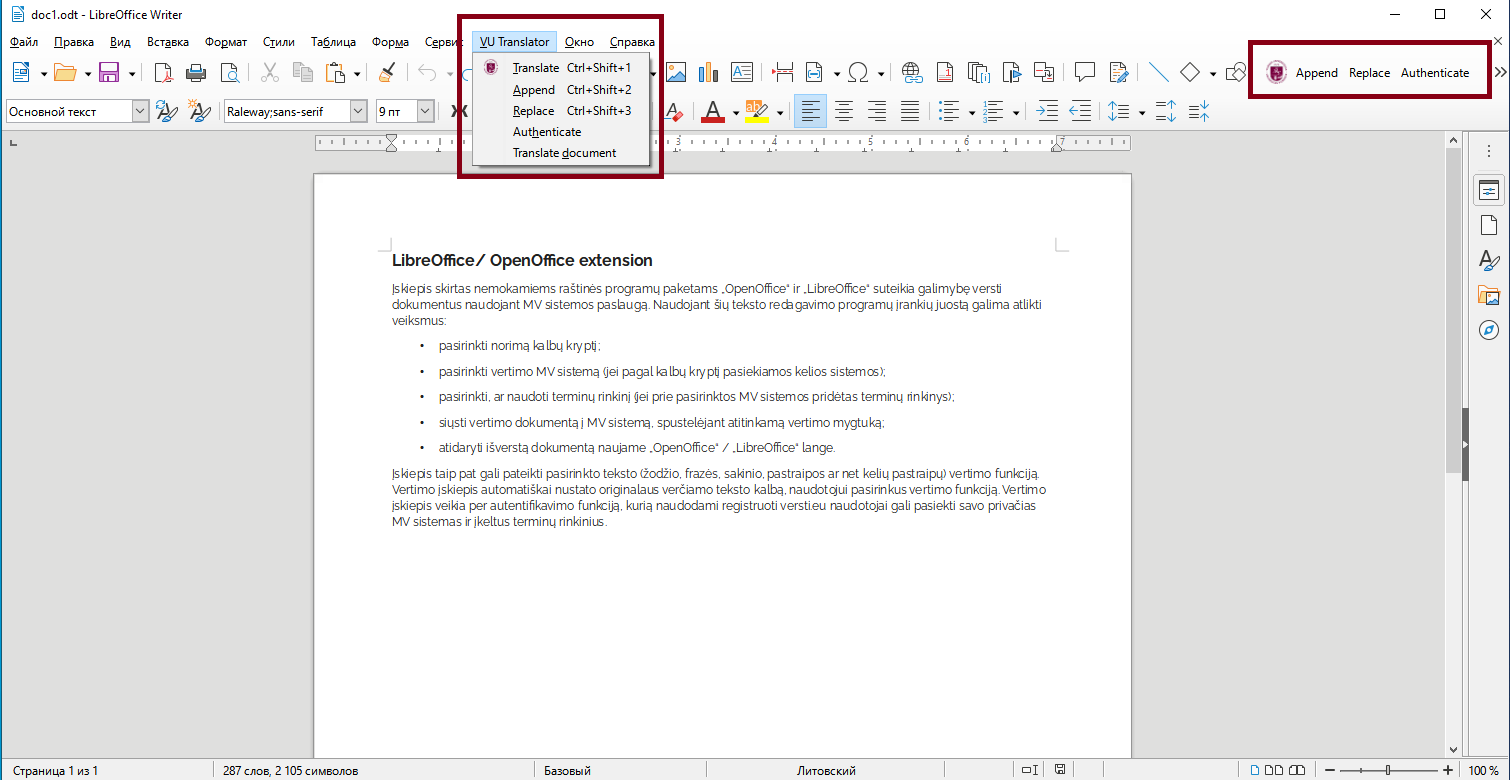Open a file using the folder icon
The image size is (1510, 780).
(x=65, y=72)
